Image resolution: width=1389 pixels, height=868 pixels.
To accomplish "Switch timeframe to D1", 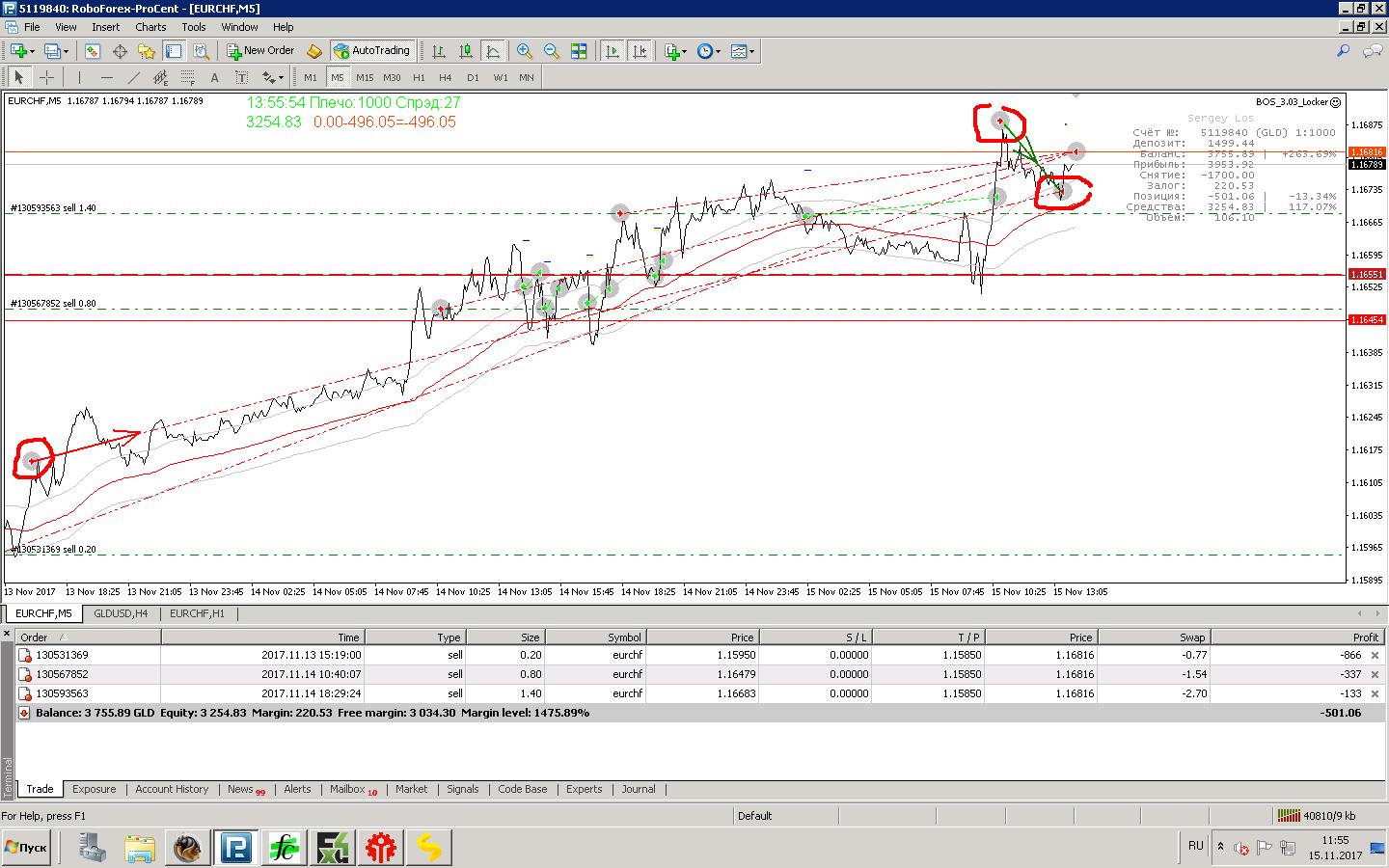I will [473, 77].
